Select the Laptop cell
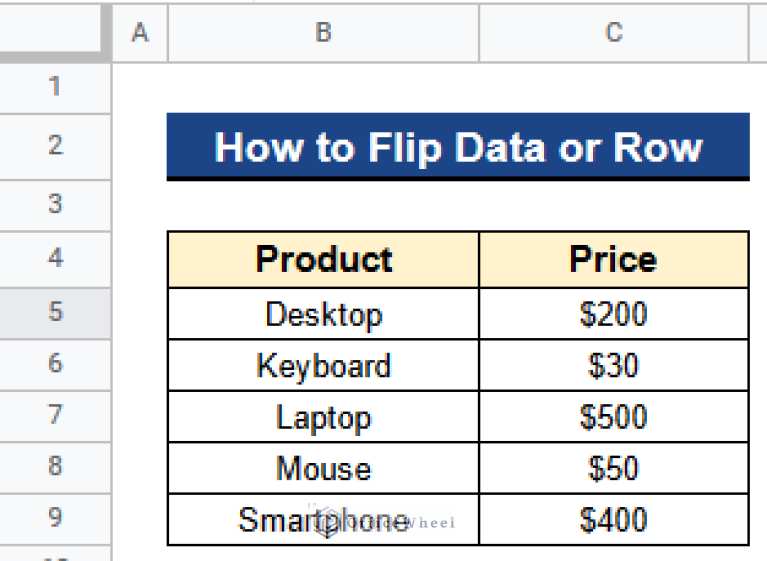This screenshot has height=561, width=767. [x=323, y=417]
